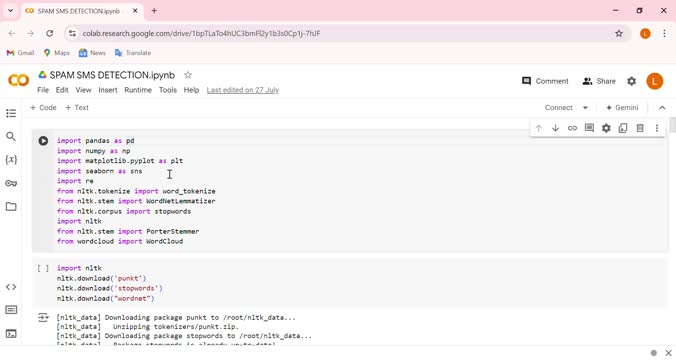Run the first imports code cell
The image size is (676, 360).
[43, 141]
